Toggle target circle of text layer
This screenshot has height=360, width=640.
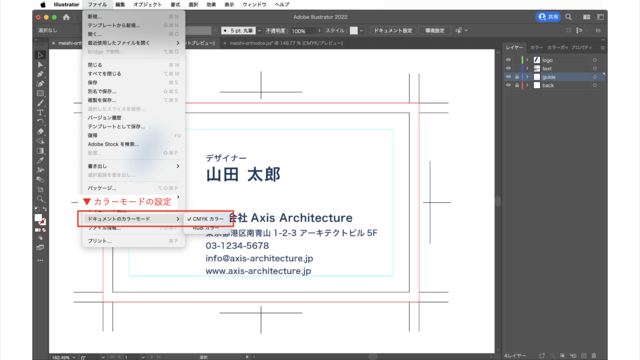(x=595, y=69)
